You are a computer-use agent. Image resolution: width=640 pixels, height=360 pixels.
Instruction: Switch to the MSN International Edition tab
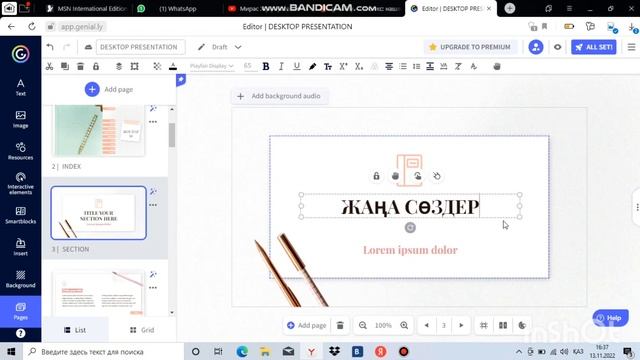pos(87,9)
